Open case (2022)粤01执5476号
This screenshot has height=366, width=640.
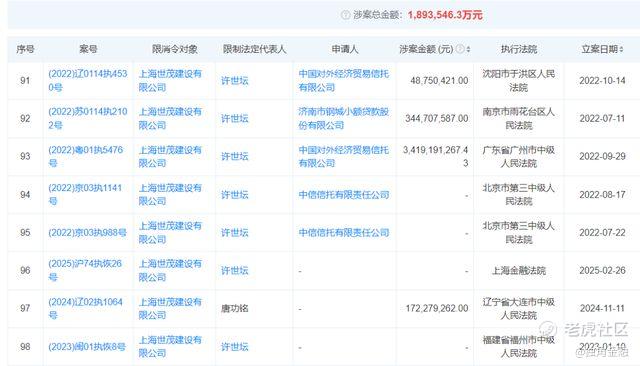click(85, 156)
